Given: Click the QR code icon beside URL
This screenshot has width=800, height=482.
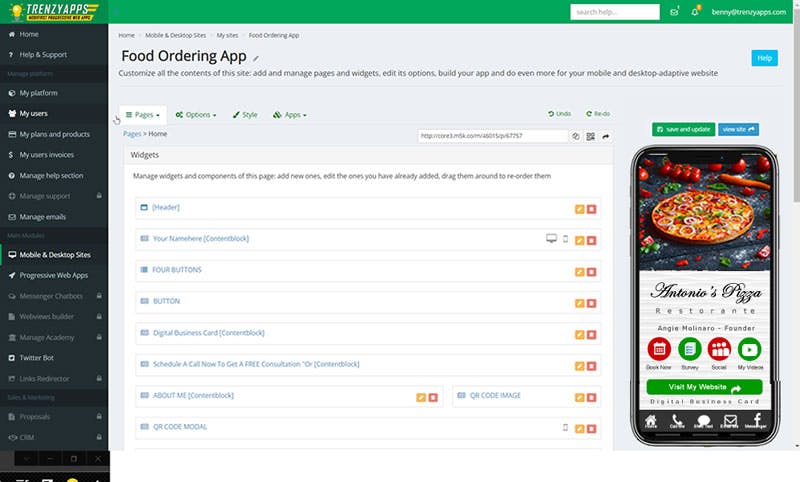Looking at the screenshot, I should 591,136.
